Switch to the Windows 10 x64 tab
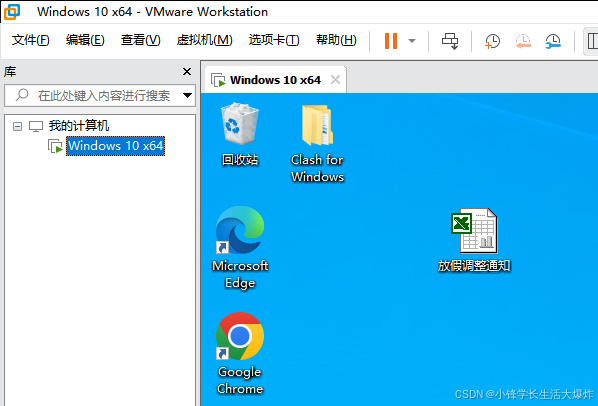 click(275, 80)
